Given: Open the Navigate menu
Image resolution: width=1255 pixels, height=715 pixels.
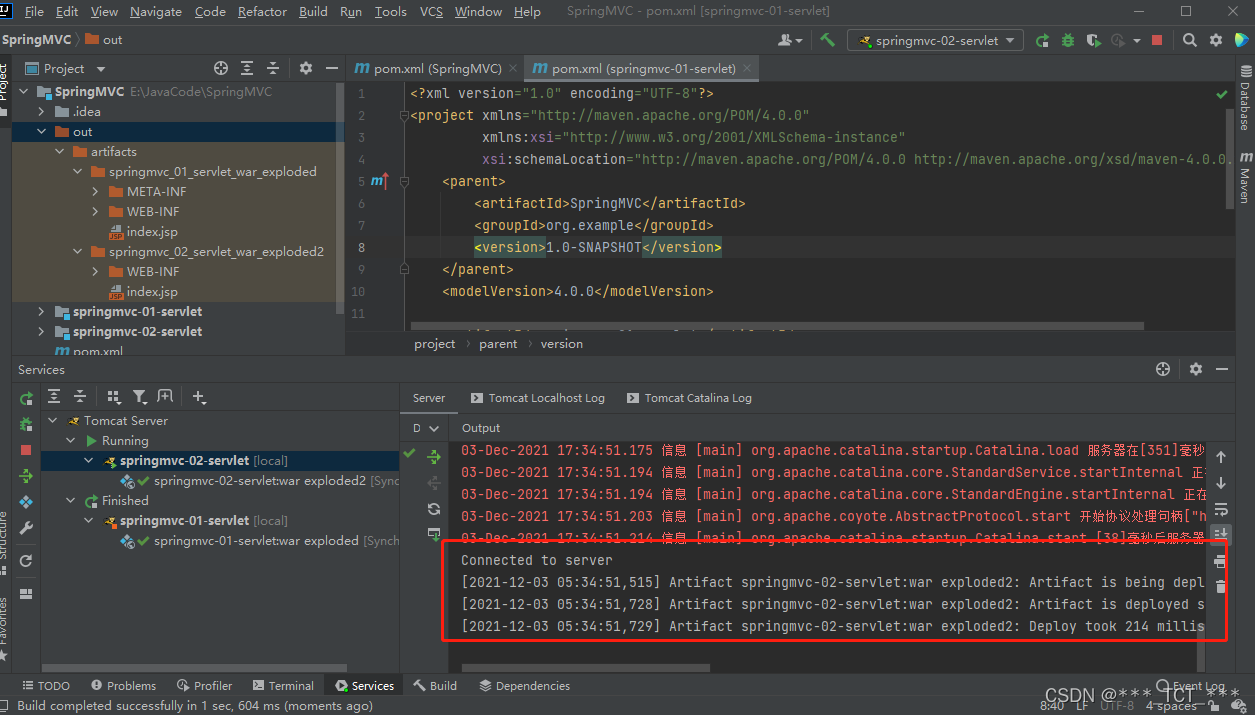Looking at the screenshot, I should click(x=156, y=12).
